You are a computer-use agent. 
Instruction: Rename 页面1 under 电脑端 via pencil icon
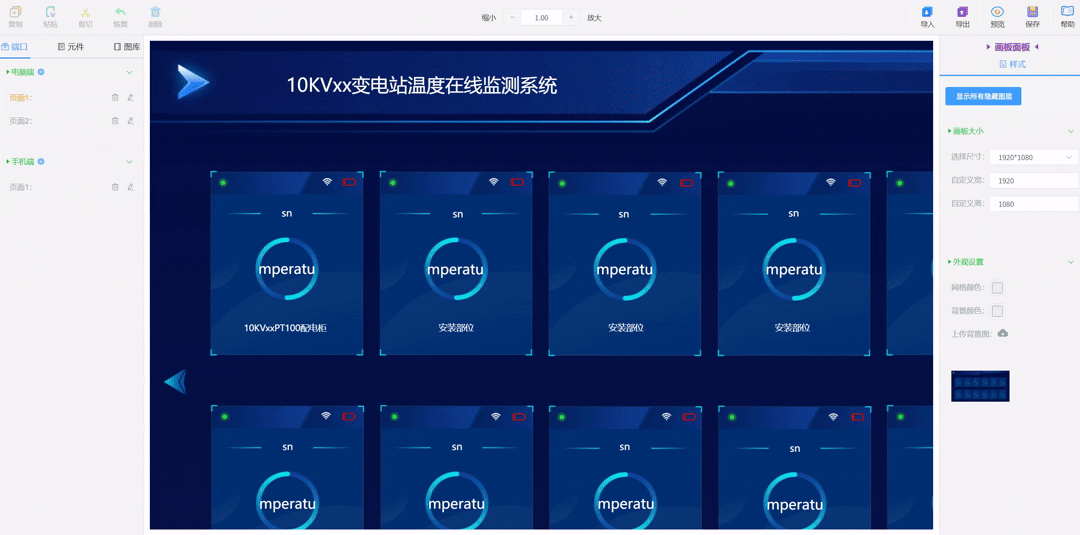(x=131, y=97)
